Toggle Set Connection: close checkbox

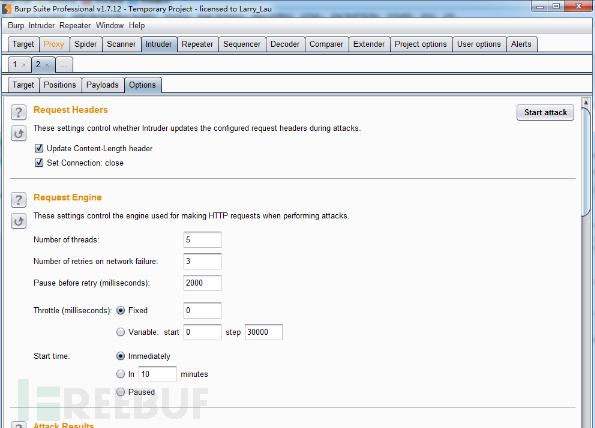point(39,163)
